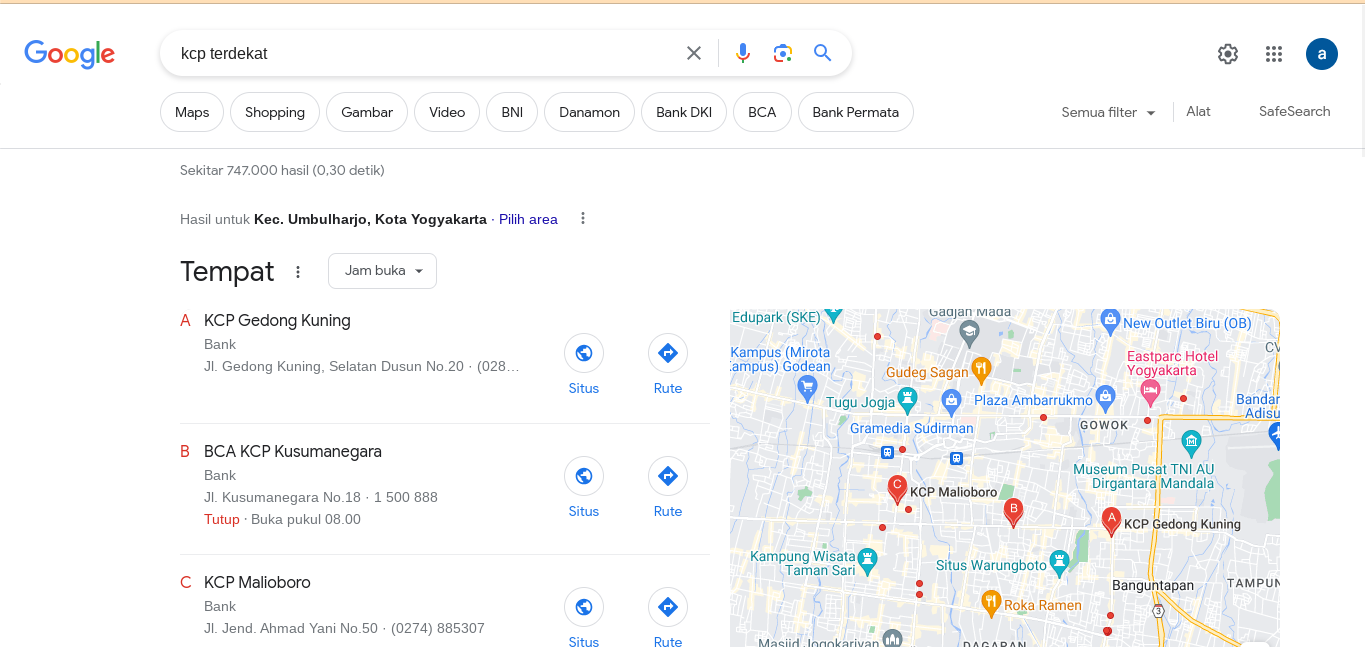The height and width of the screenshot is (647, 1365).
Task: Open the settings gear icon
Action: pyautogui.click(x=1228, y=54)
